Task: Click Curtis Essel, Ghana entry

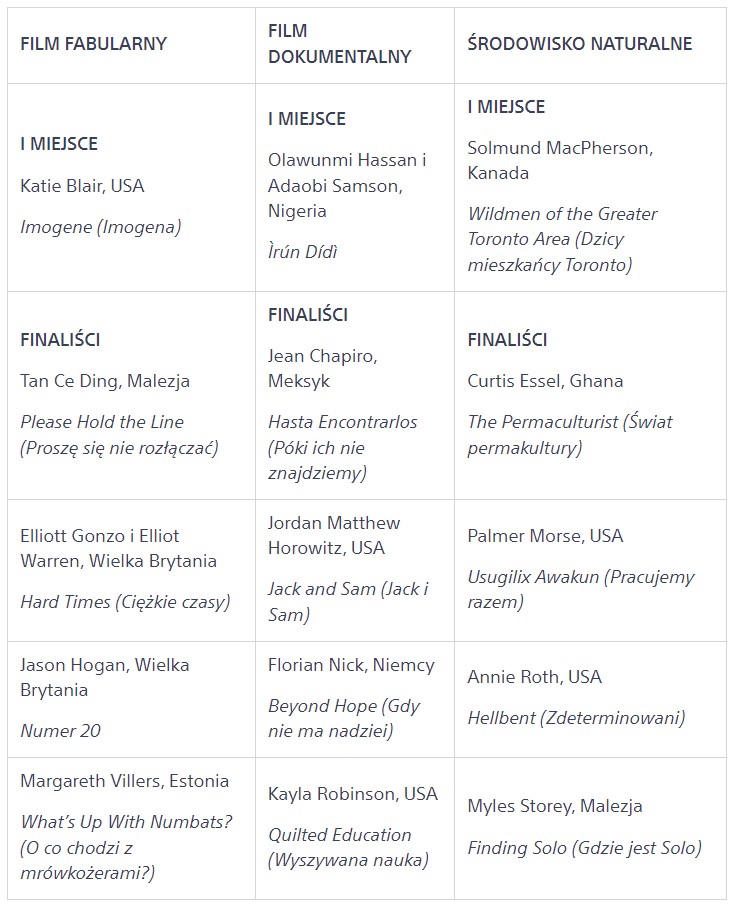Action: coord(545,381)
